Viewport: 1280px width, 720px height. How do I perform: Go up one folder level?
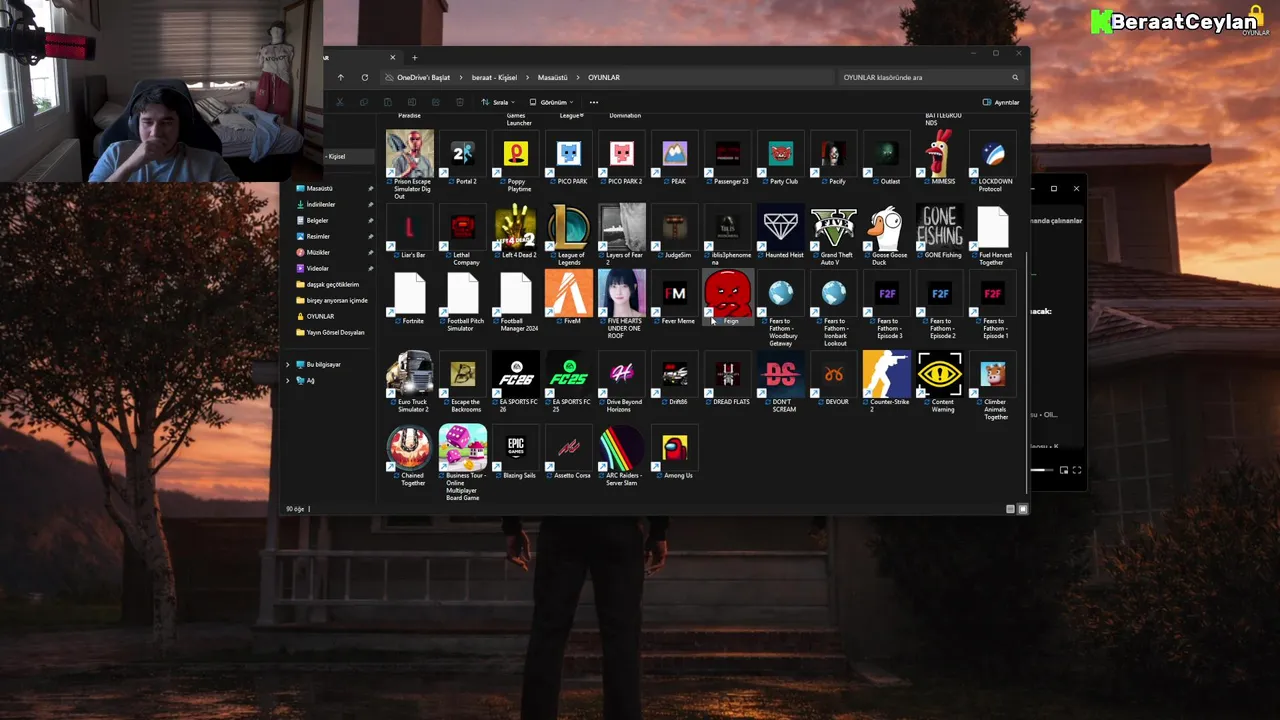click(x=340, y=77)
